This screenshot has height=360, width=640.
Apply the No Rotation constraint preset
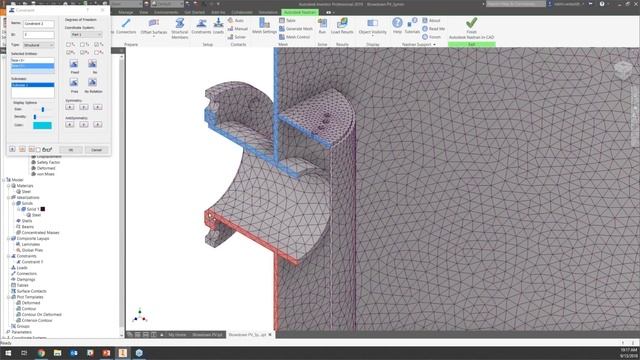[x=93, y=83]
